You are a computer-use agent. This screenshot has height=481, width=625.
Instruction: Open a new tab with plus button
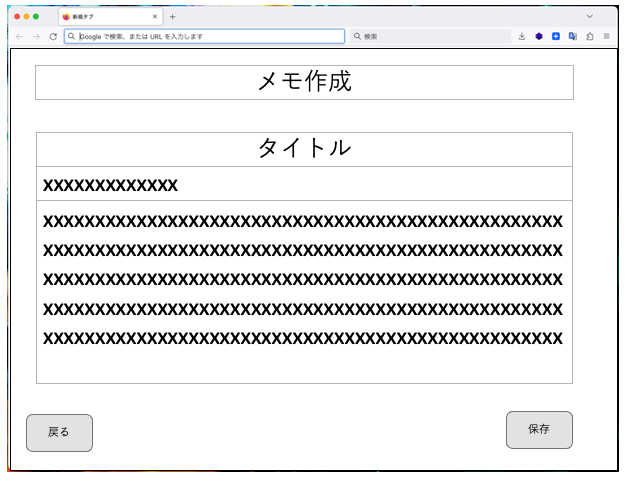(x=172, y=17)
